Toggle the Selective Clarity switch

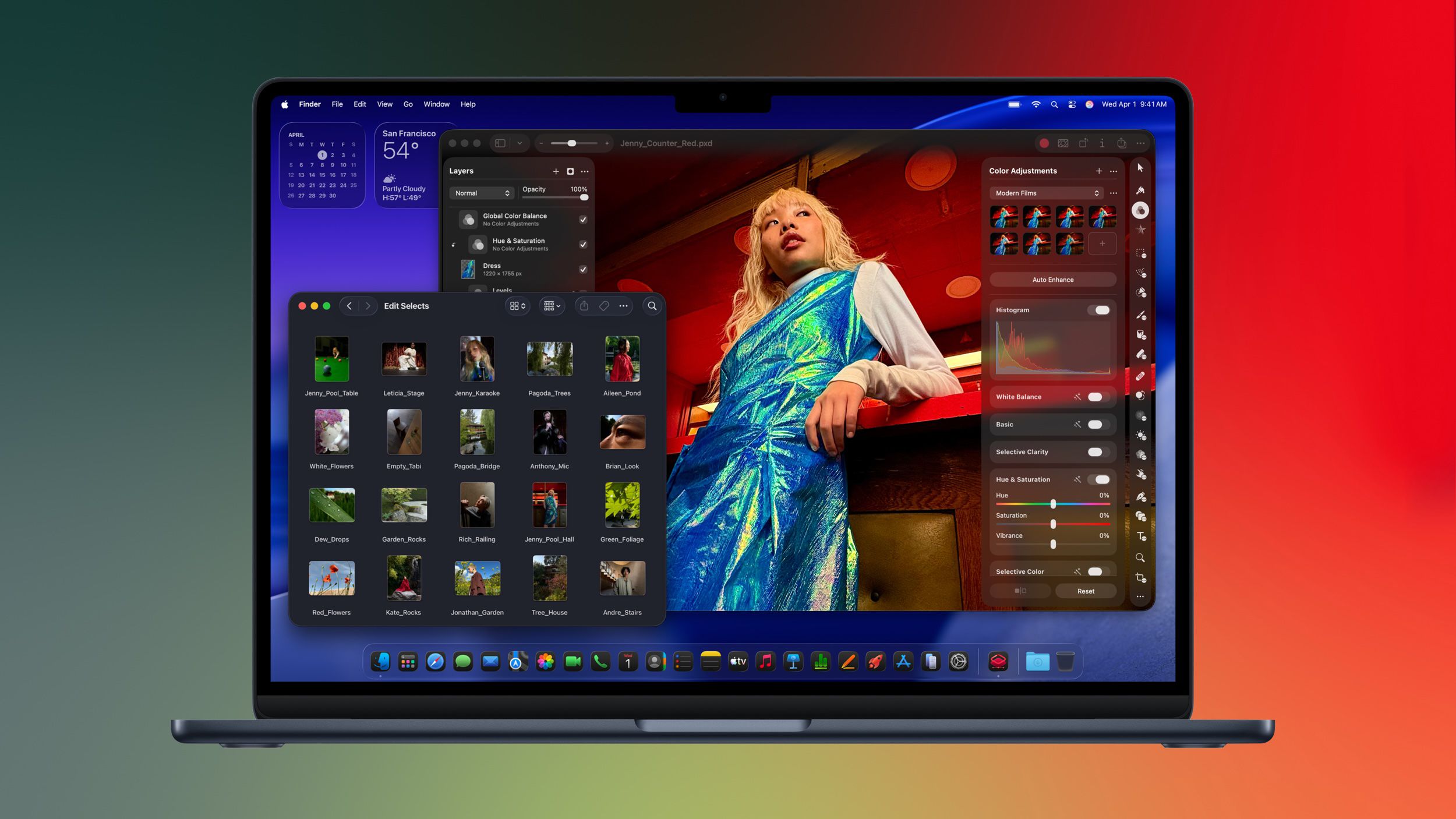[1098, 452]
